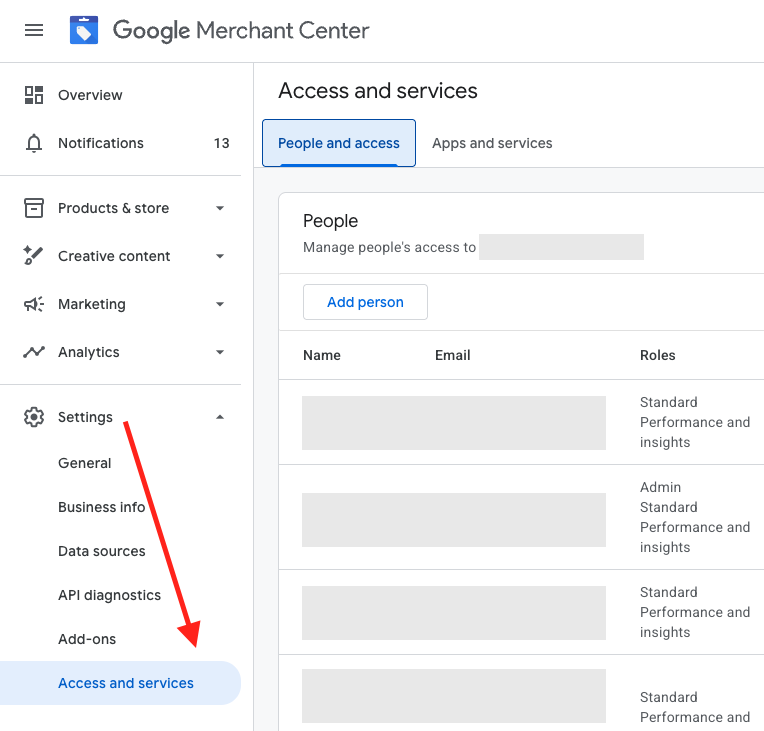The width and height of the screenshot is (764, 731).
Task: Click the Analytics trend line icon
Action: pos(34,352)
